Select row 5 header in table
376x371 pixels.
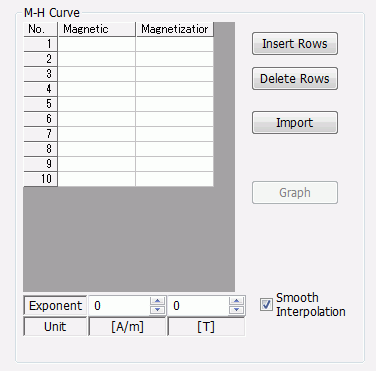(40, 104)
